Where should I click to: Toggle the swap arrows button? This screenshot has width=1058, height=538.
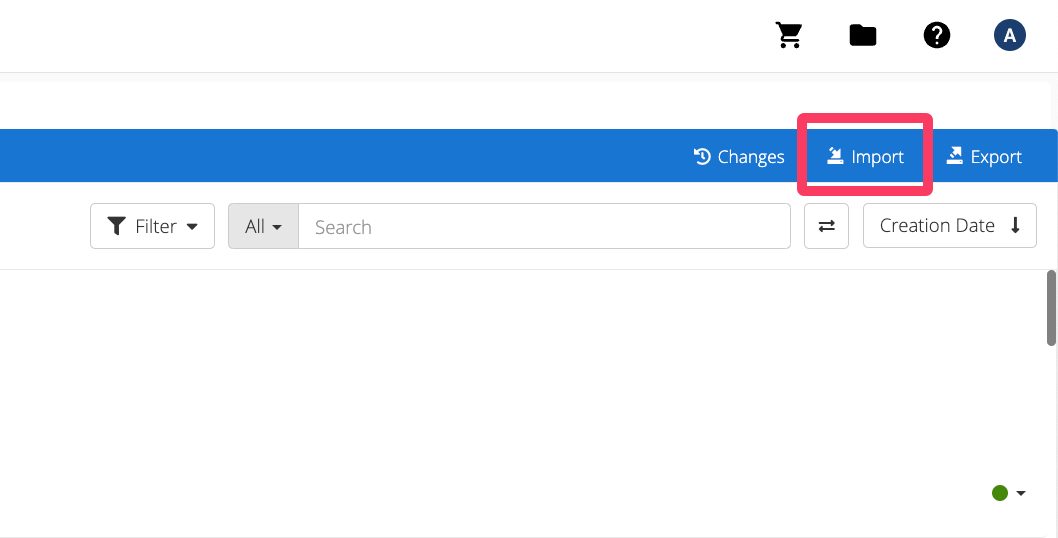[827, 226]
